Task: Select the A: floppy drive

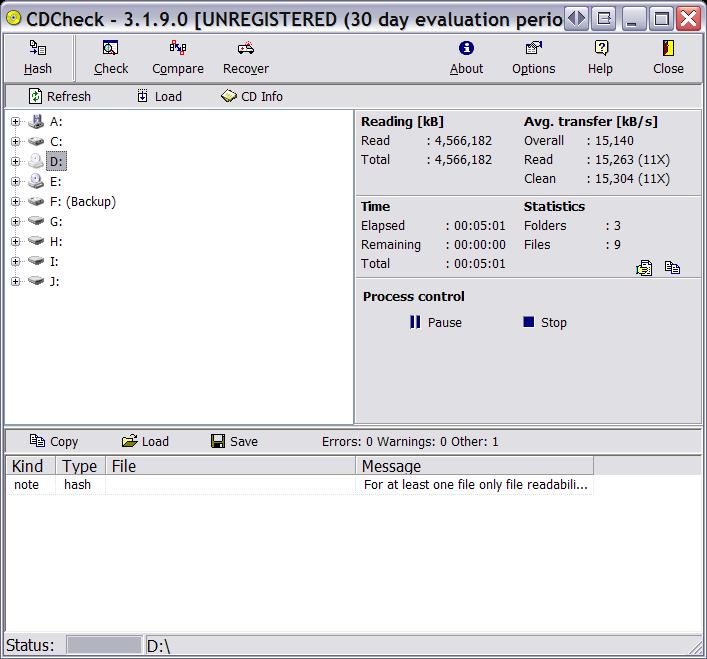Action: [x=56, y=122]
